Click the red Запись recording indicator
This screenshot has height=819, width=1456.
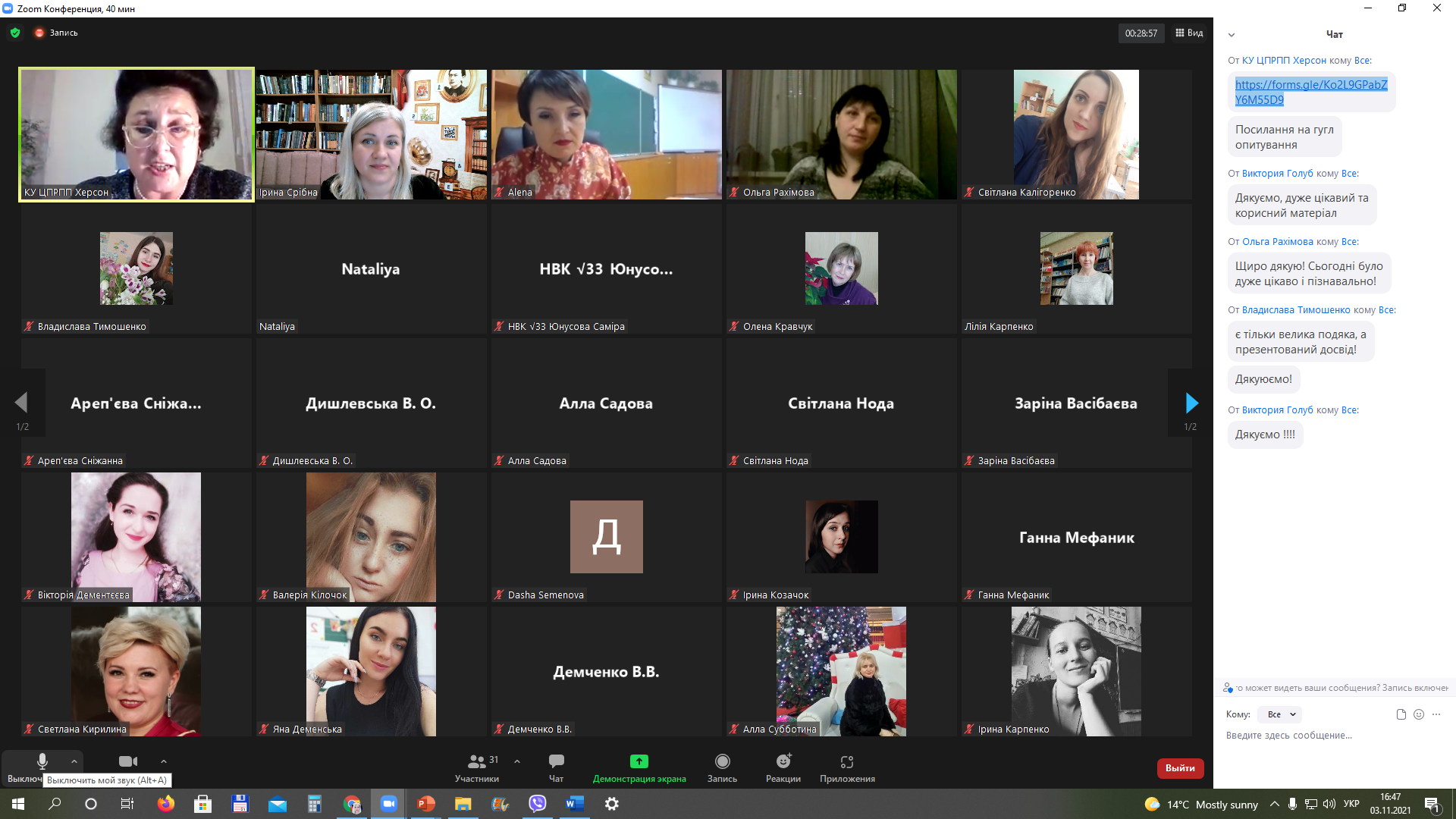click(56, 33)
